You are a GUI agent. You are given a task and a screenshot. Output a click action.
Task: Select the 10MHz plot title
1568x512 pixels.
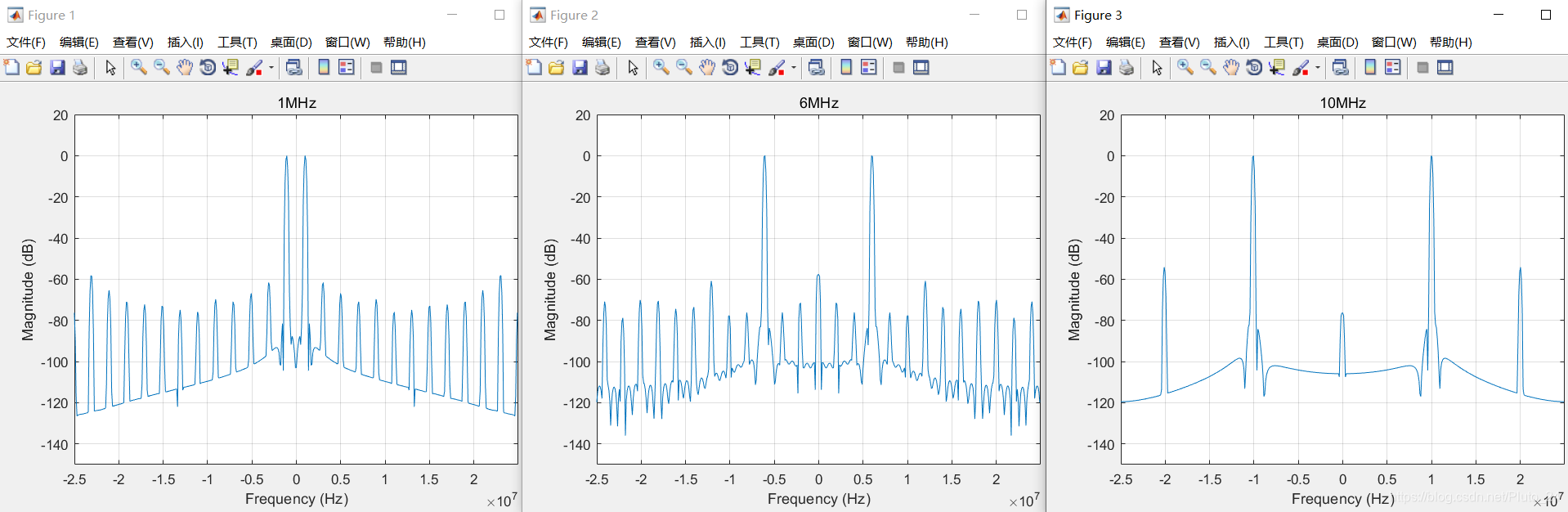1343,103
